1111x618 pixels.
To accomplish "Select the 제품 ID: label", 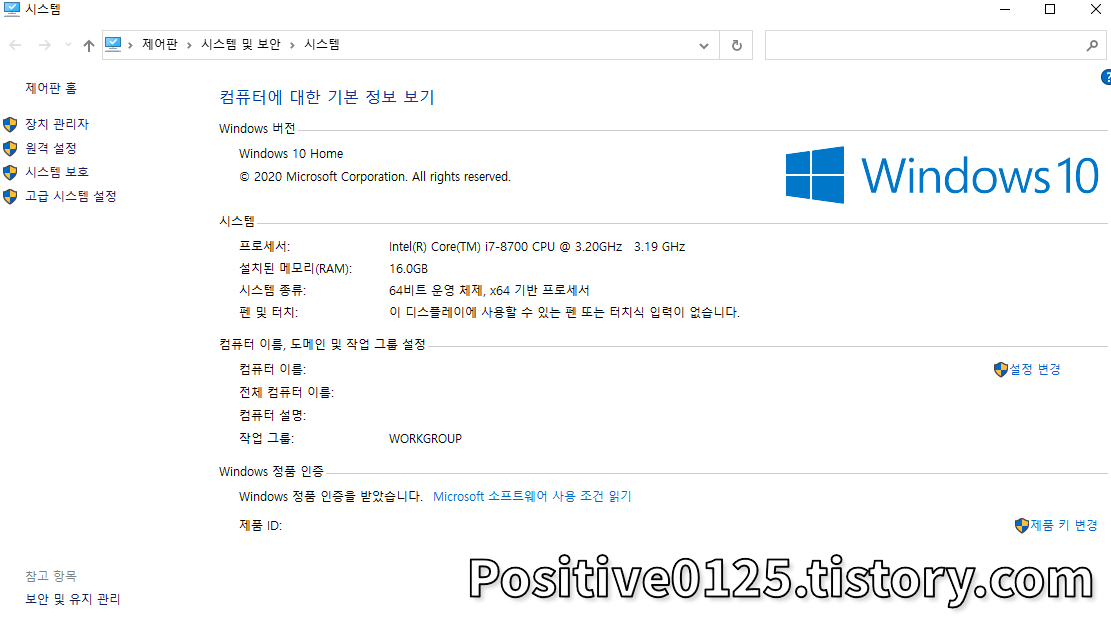I will (261, 525).
